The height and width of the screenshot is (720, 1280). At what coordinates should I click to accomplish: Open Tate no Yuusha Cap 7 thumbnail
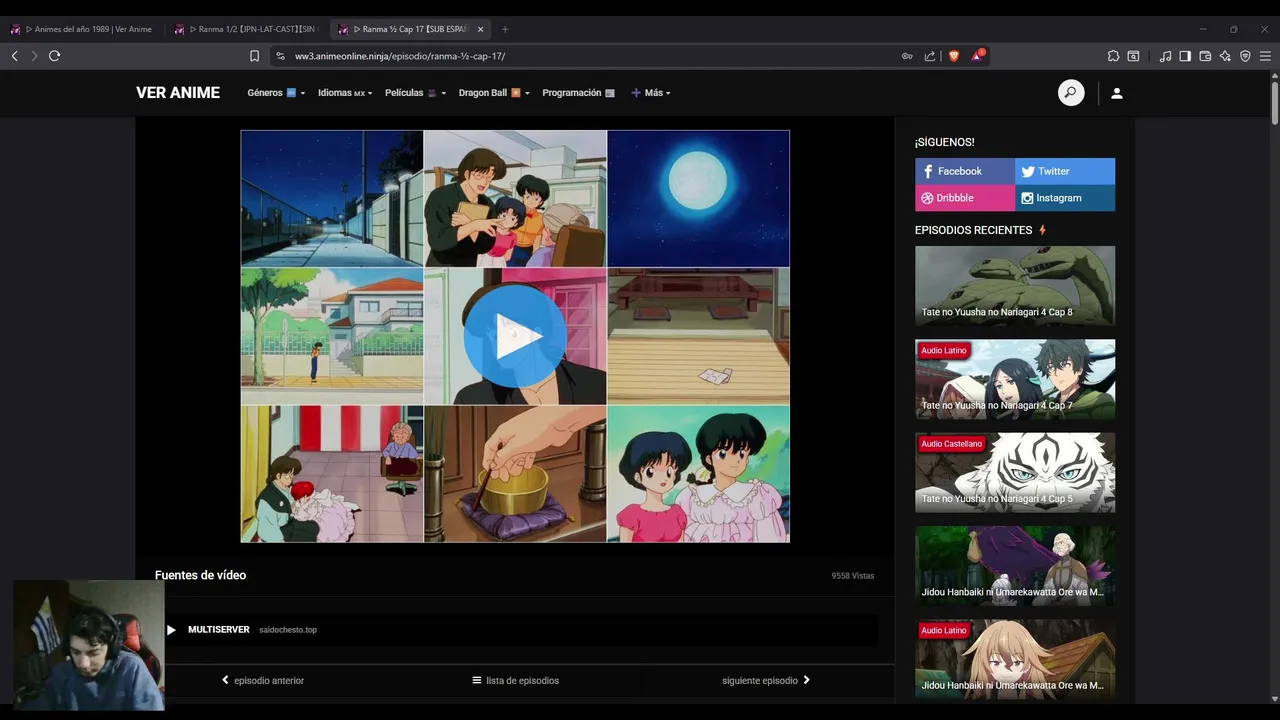tap(1015, 379)
